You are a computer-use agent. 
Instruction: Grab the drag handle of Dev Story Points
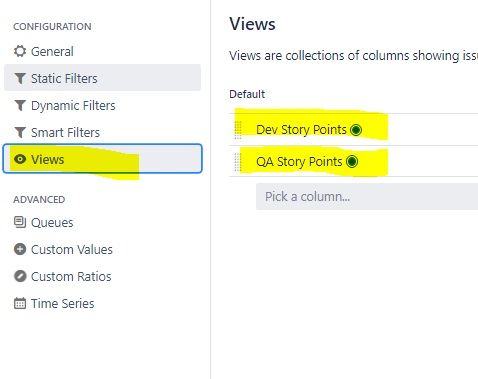(238, 130)
